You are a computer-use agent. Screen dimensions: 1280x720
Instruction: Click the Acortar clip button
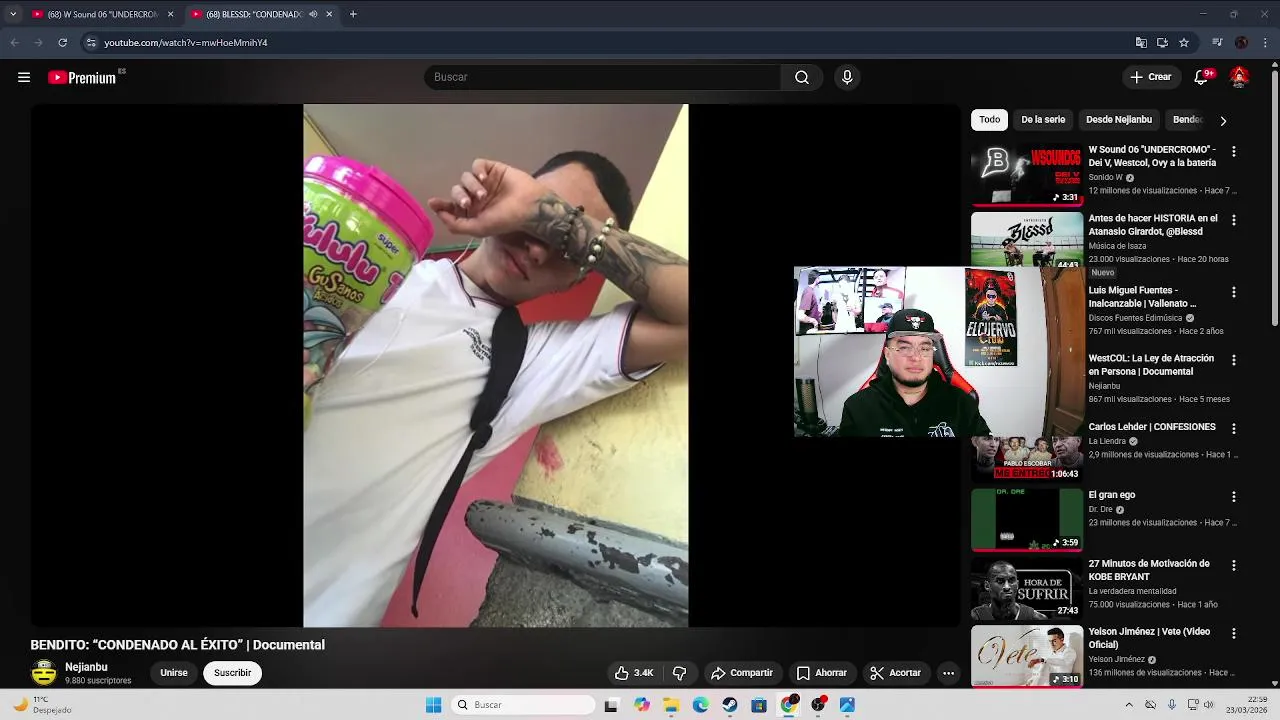click(895, 673)
